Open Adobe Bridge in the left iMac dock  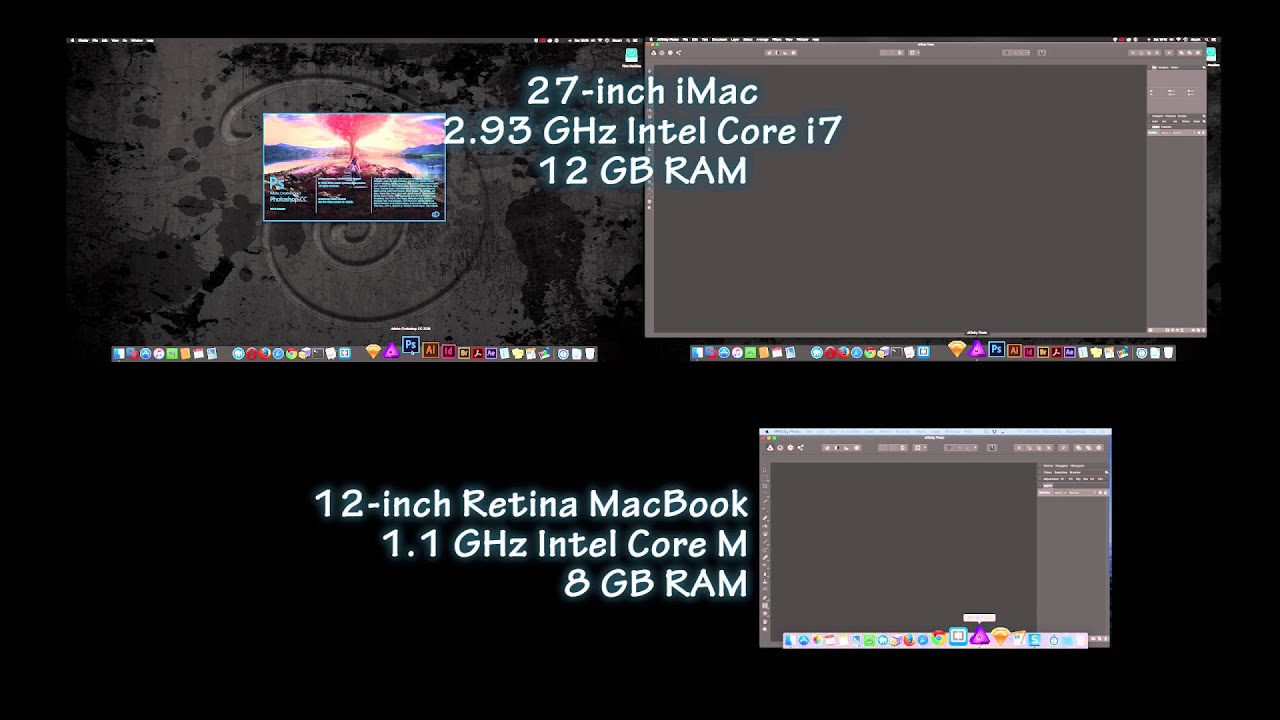464,352
